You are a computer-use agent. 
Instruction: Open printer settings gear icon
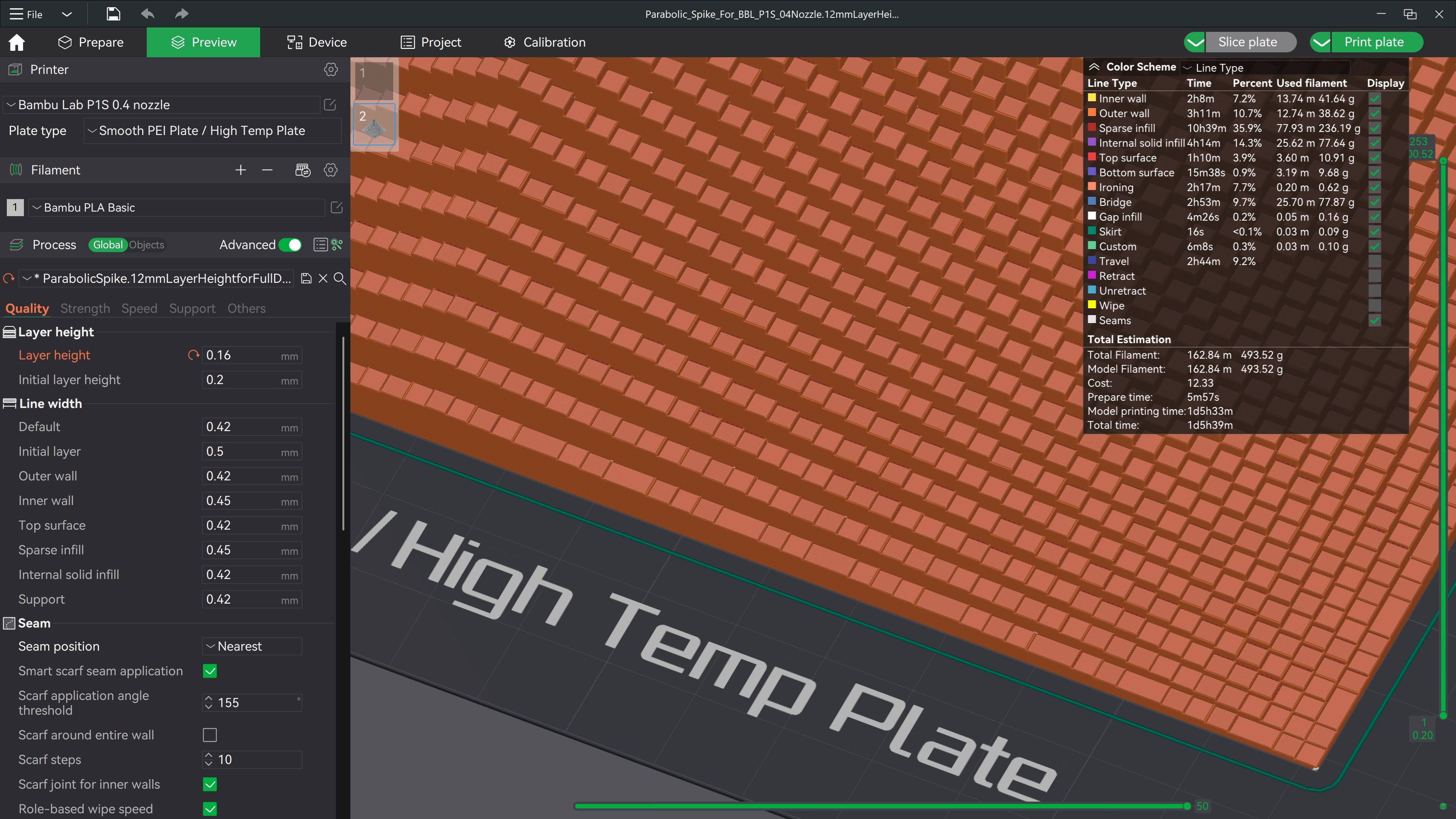tap(331, 69)
